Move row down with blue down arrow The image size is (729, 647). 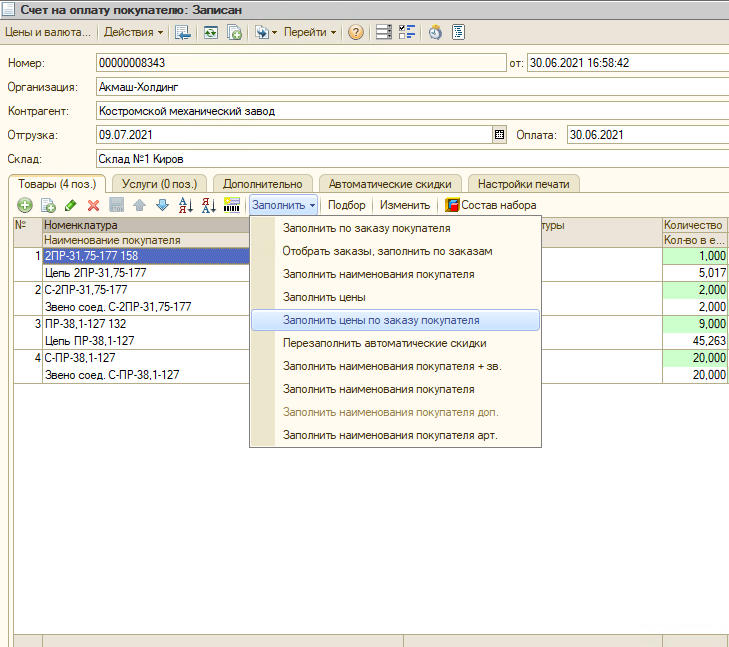click(x=162, y=205)
